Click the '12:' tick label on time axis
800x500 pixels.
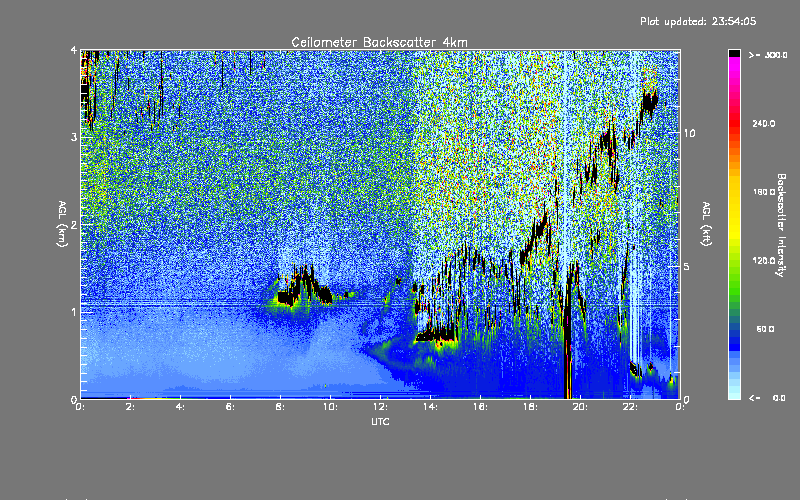pyautogui.click(x=380, y=407)
